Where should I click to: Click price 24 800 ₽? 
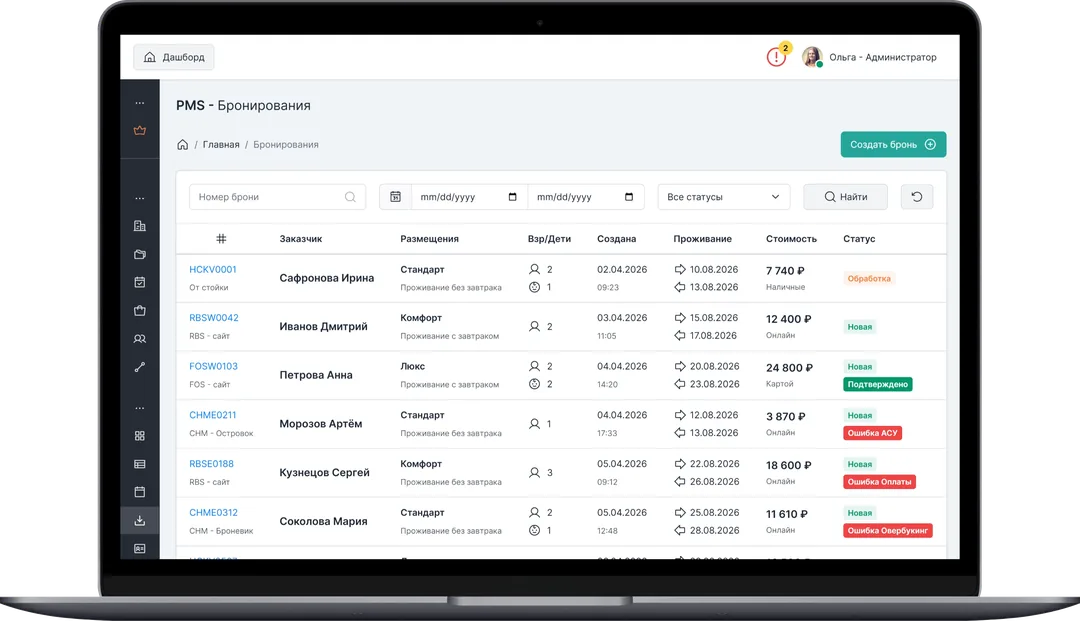tap(789, 368)
